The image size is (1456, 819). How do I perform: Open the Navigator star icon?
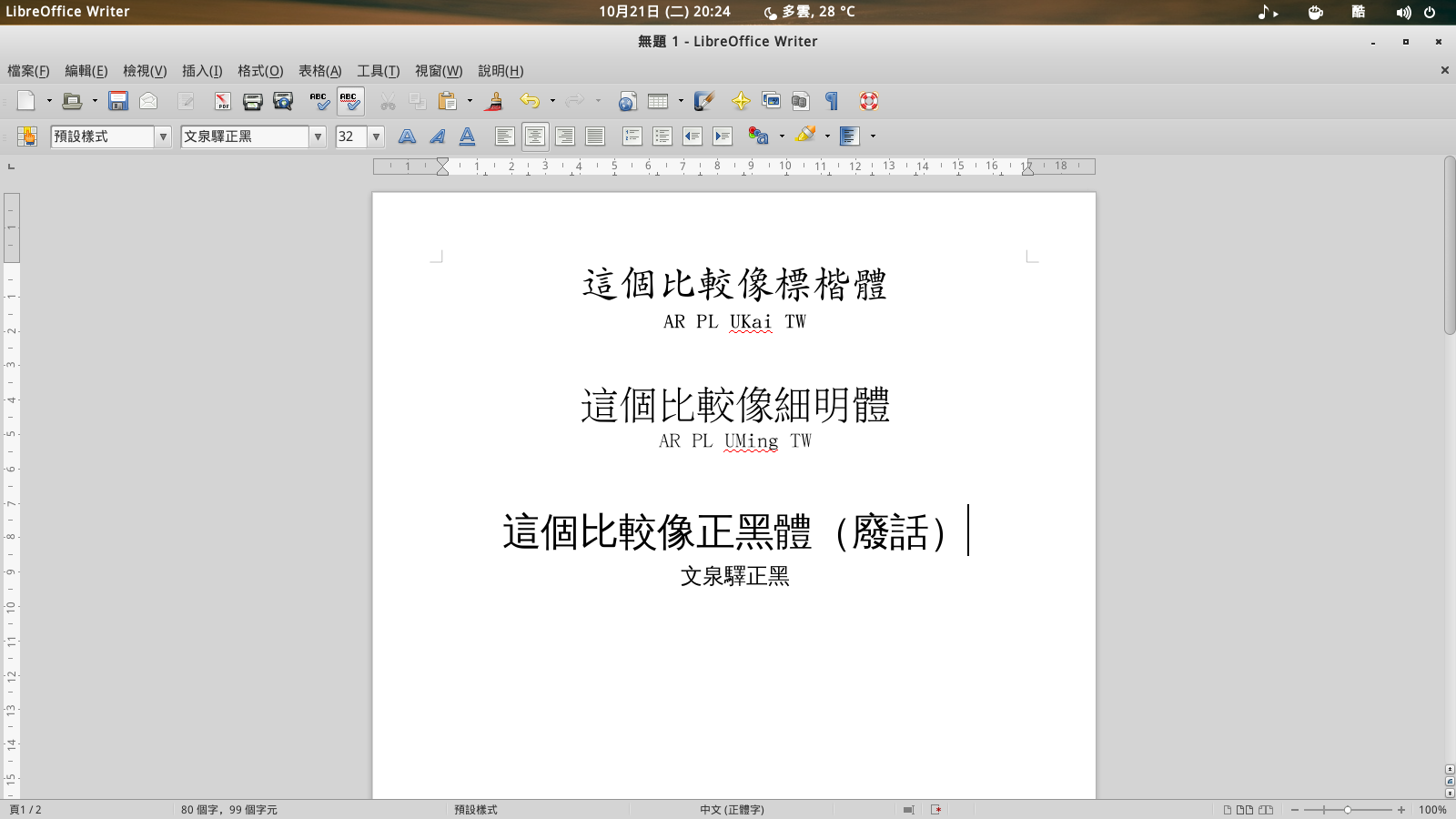click(x=741, y=101)
